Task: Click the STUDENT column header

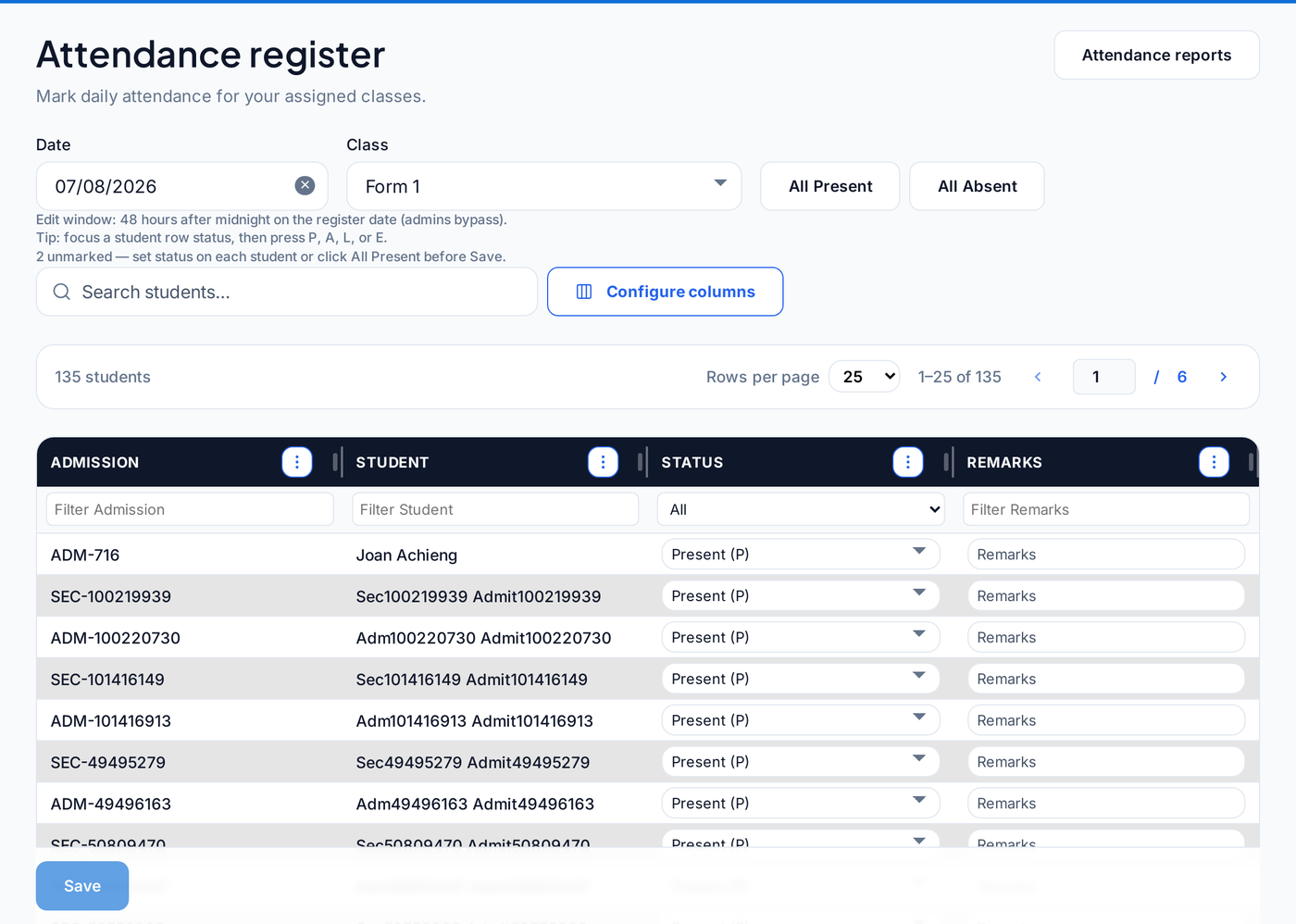Action: tap(393, 462)
